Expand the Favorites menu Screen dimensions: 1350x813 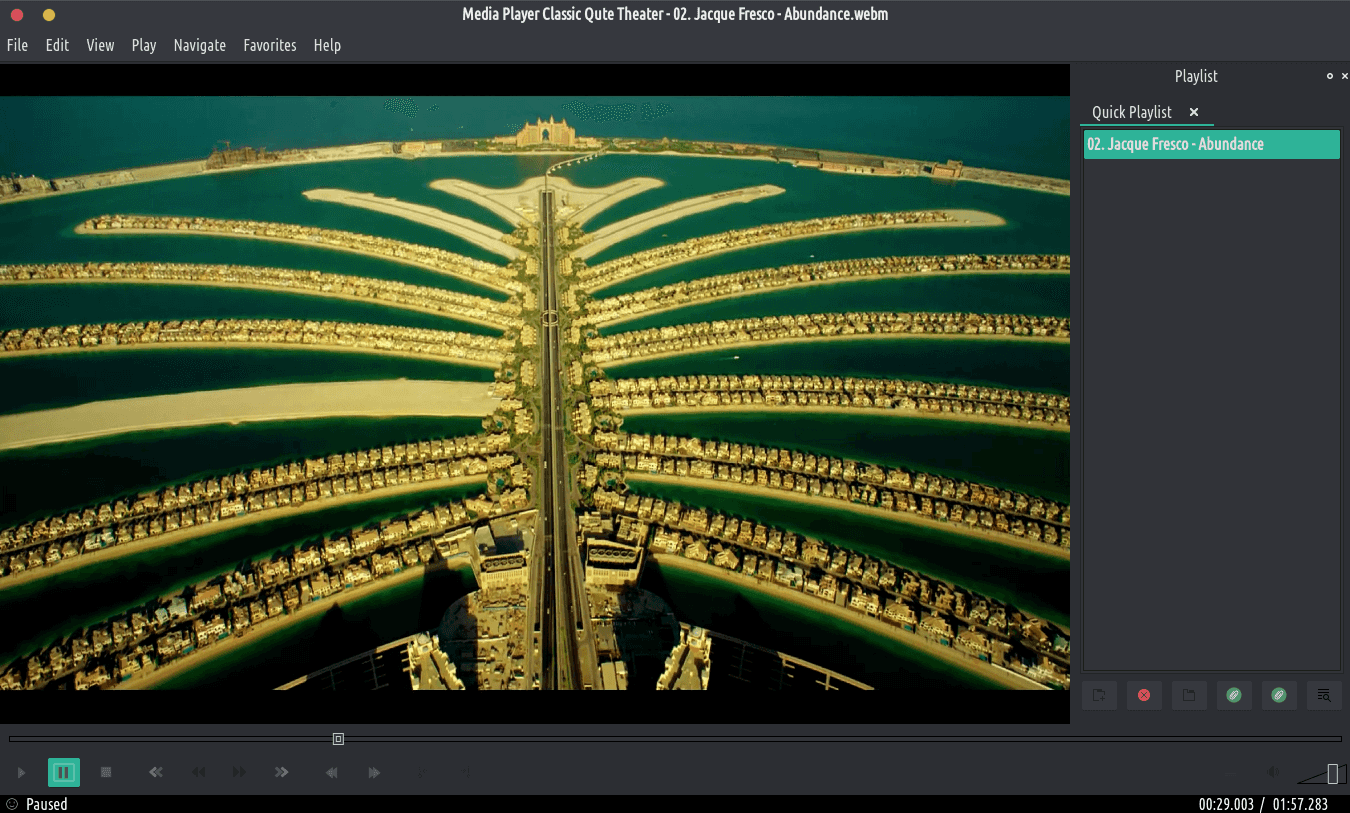[270, 45]
